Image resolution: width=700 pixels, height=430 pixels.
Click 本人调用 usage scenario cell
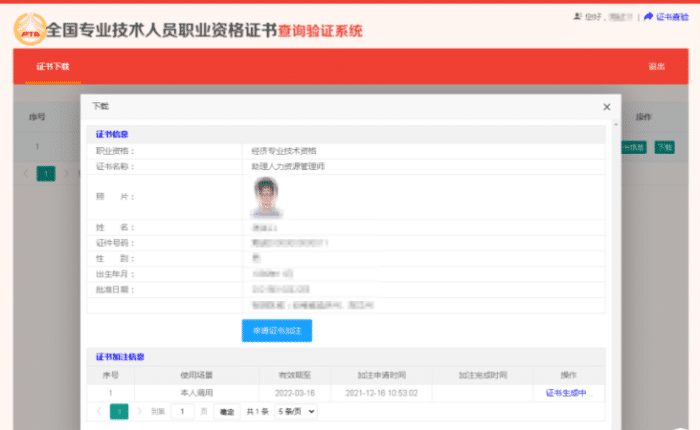pos(196,393)
